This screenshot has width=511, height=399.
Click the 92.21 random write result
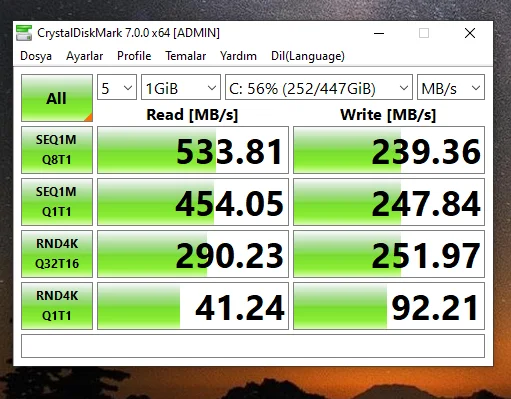(389, 306)
